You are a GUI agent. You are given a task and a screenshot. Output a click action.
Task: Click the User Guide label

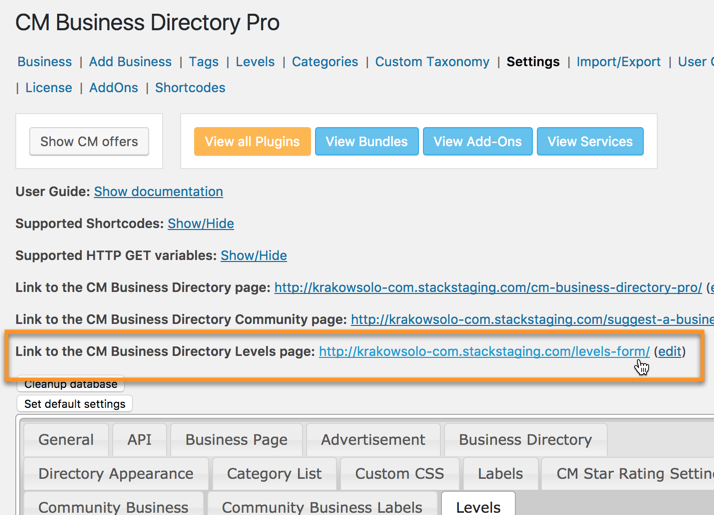tap(53, 192)
